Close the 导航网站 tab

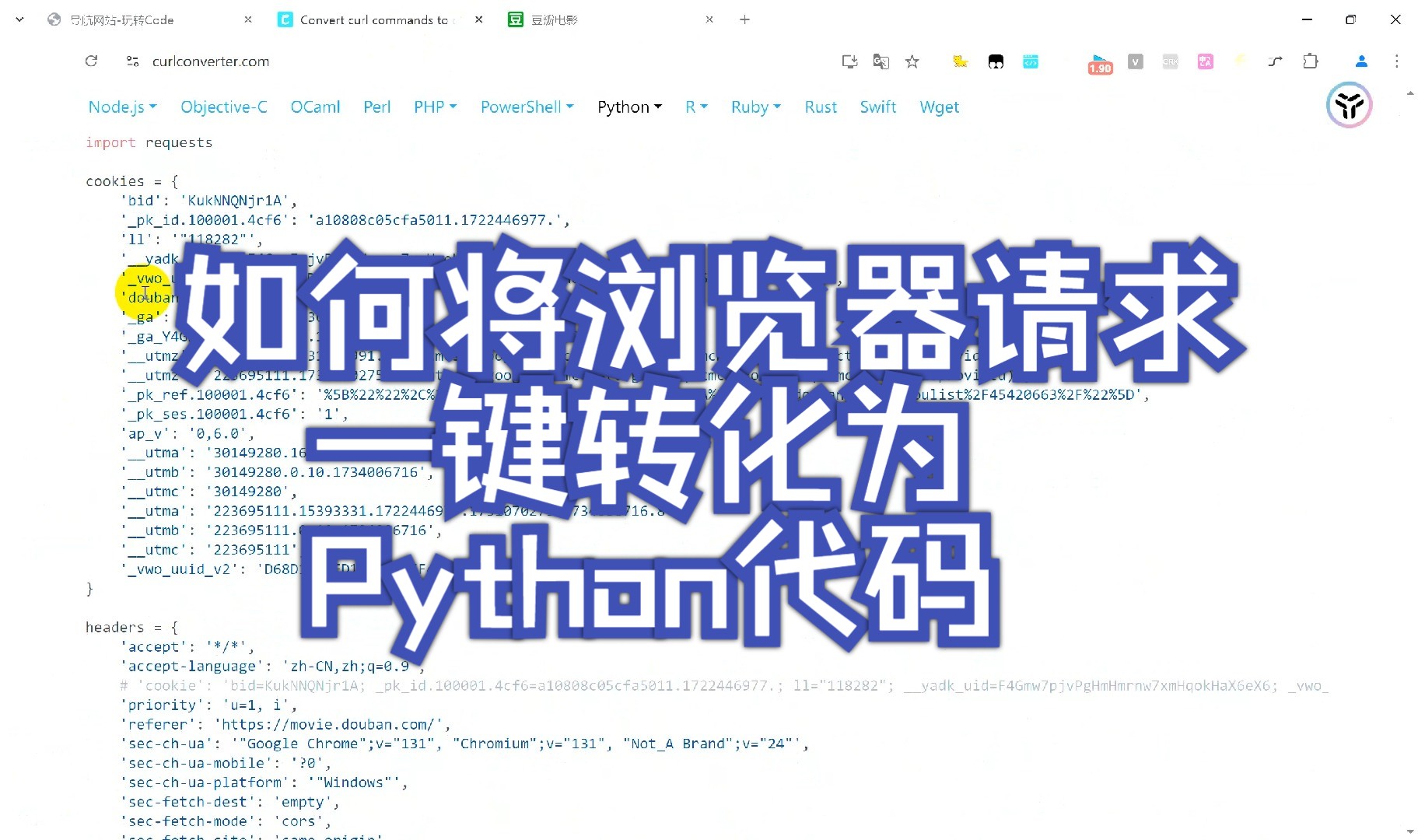pos(248,19)
